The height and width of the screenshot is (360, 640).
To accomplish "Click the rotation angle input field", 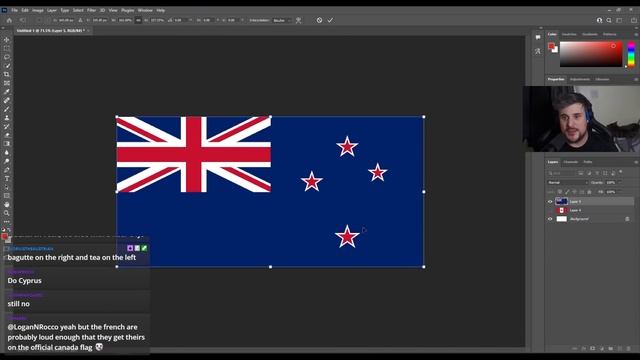I will [x=180, y=20].
